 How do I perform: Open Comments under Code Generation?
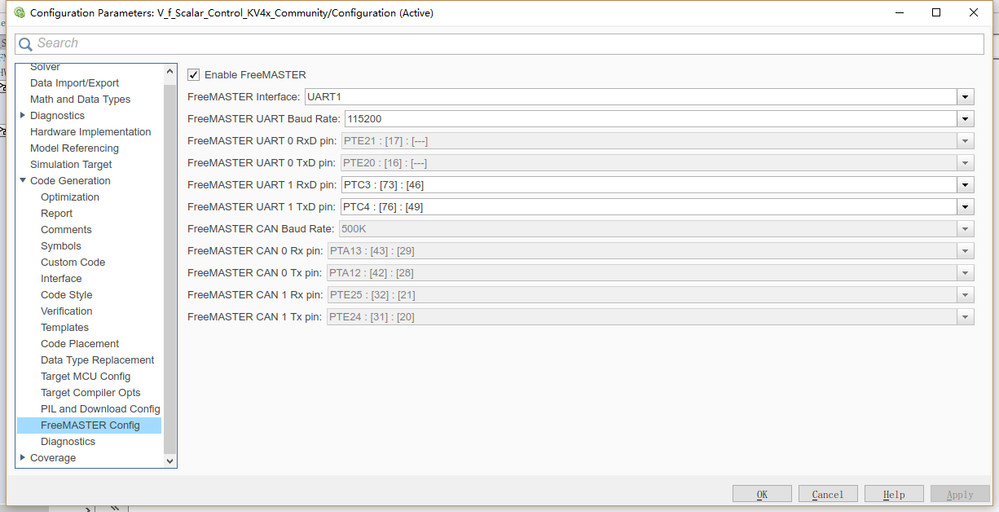(66, 230)
